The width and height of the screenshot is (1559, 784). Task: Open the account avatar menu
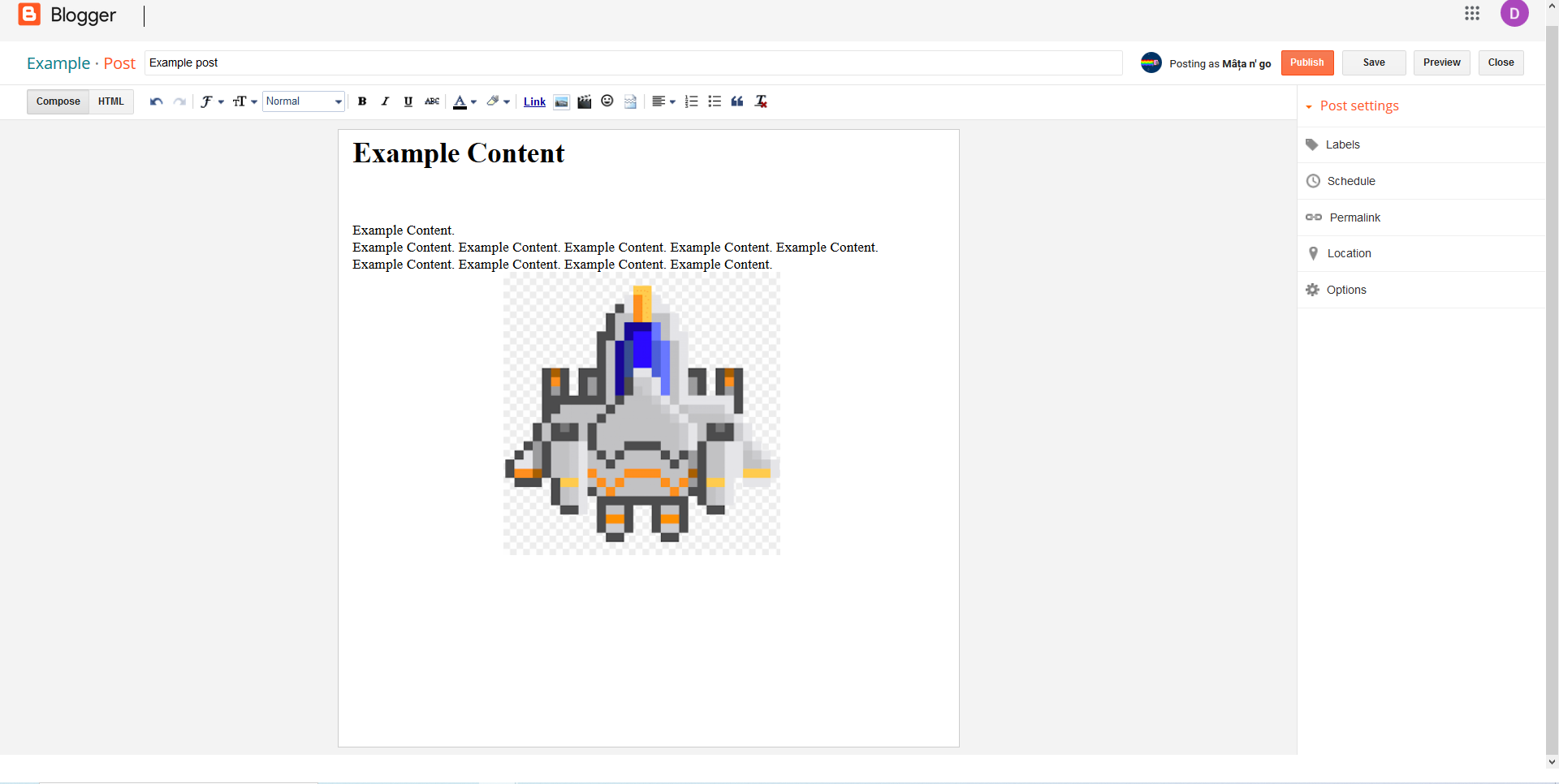[x=1514, y=13]
